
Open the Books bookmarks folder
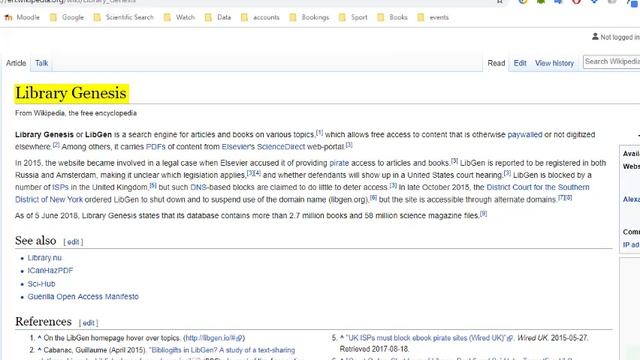point(392,18)
